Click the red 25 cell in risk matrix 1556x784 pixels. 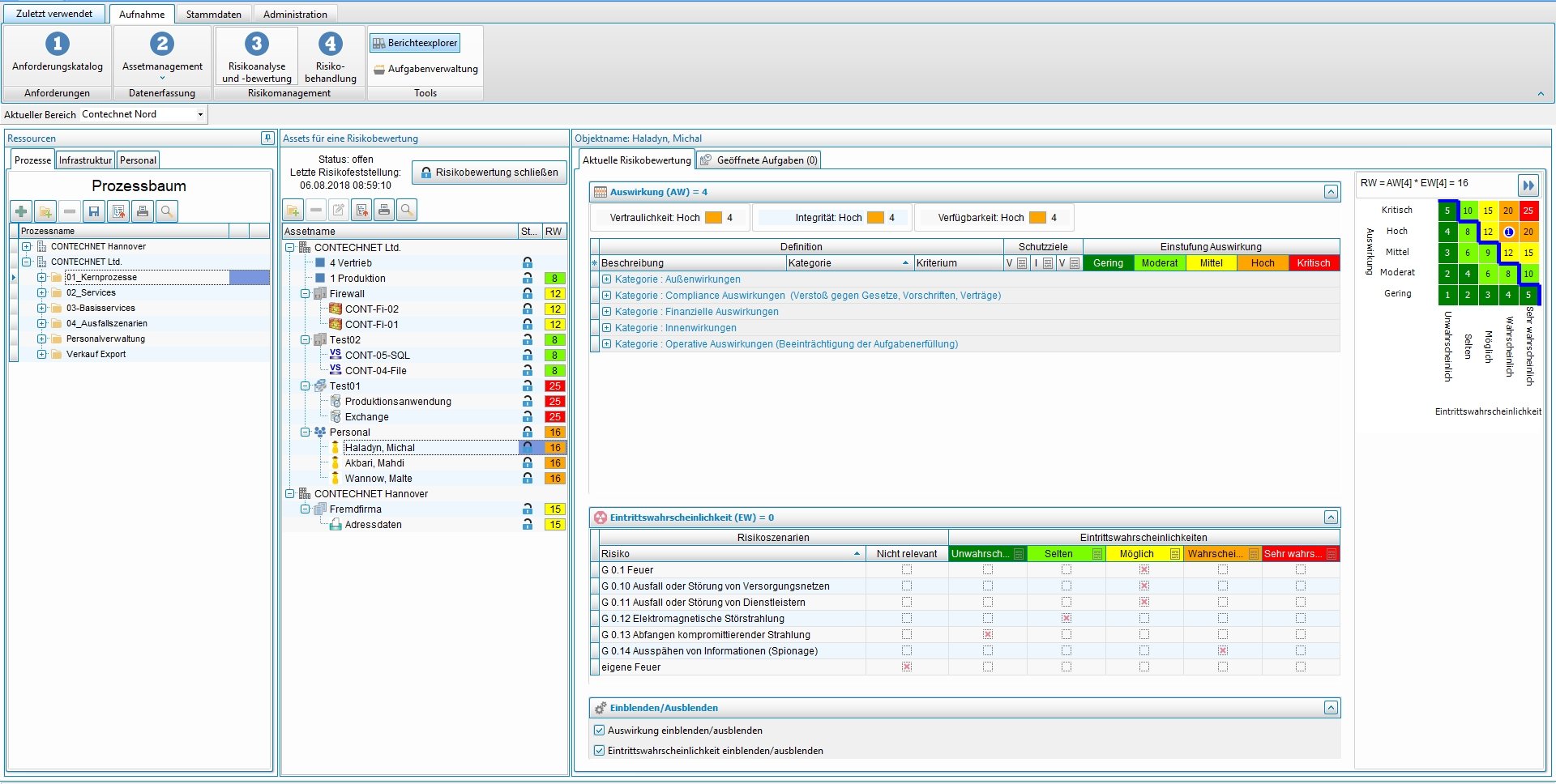pos(1528,211)
